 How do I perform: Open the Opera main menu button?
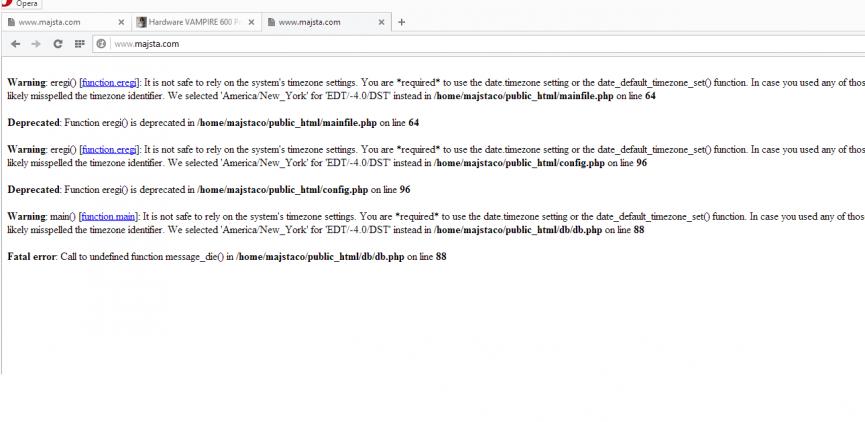coord(20,4)
